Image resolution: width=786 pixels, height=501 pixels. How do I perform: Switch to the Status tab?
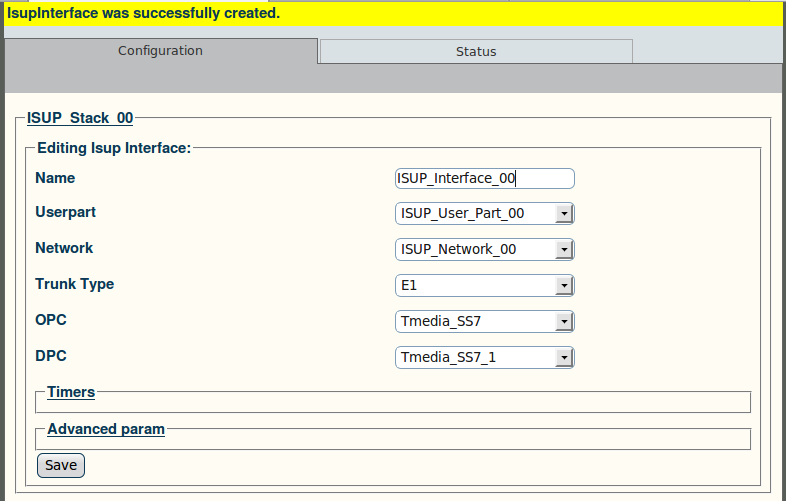click(476, 52)
